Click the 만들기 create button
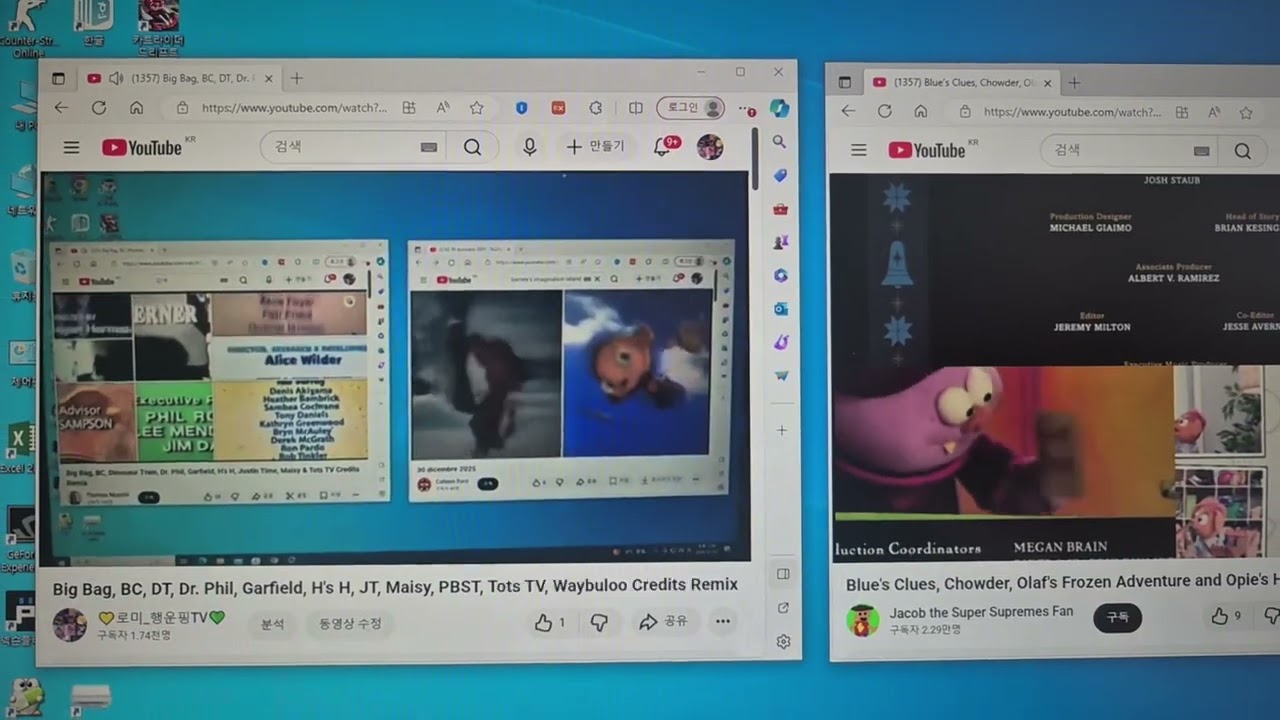 [x=595, y=147]
